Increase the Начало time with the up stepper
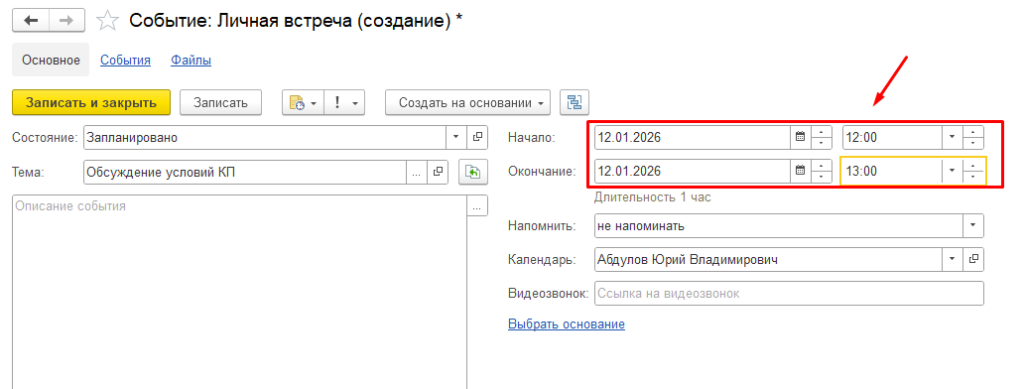 973,131
